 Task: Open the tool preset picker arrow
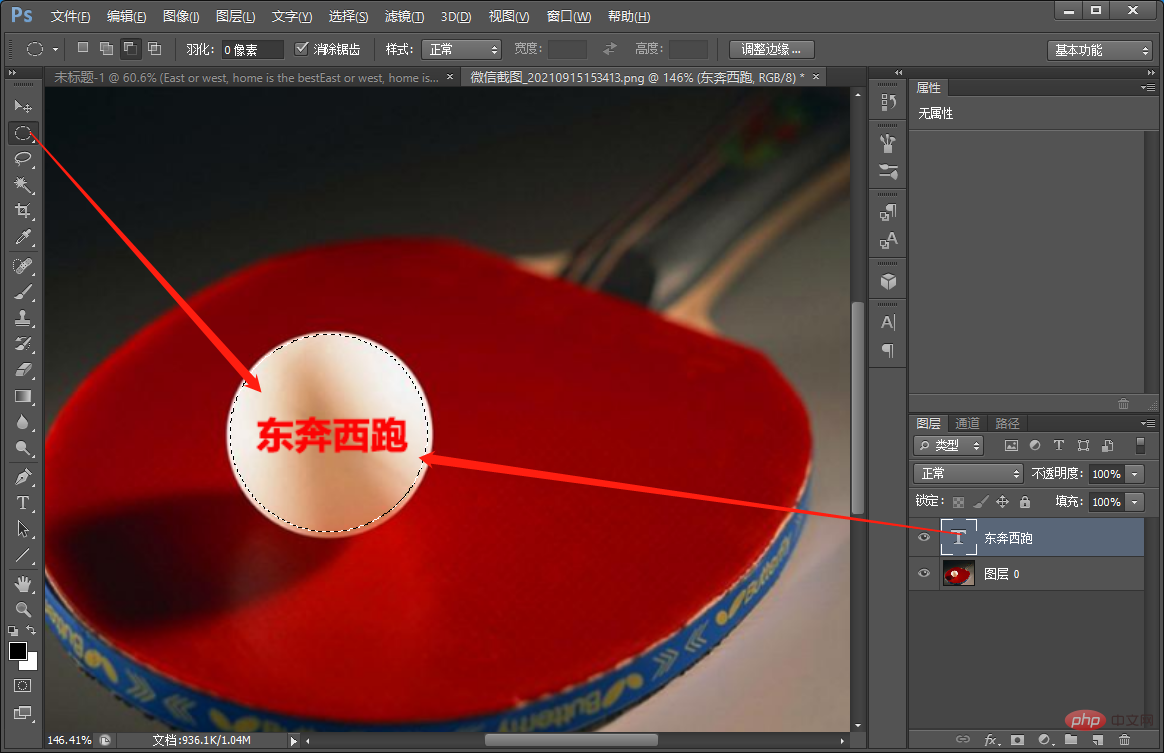tap(56, 50)
